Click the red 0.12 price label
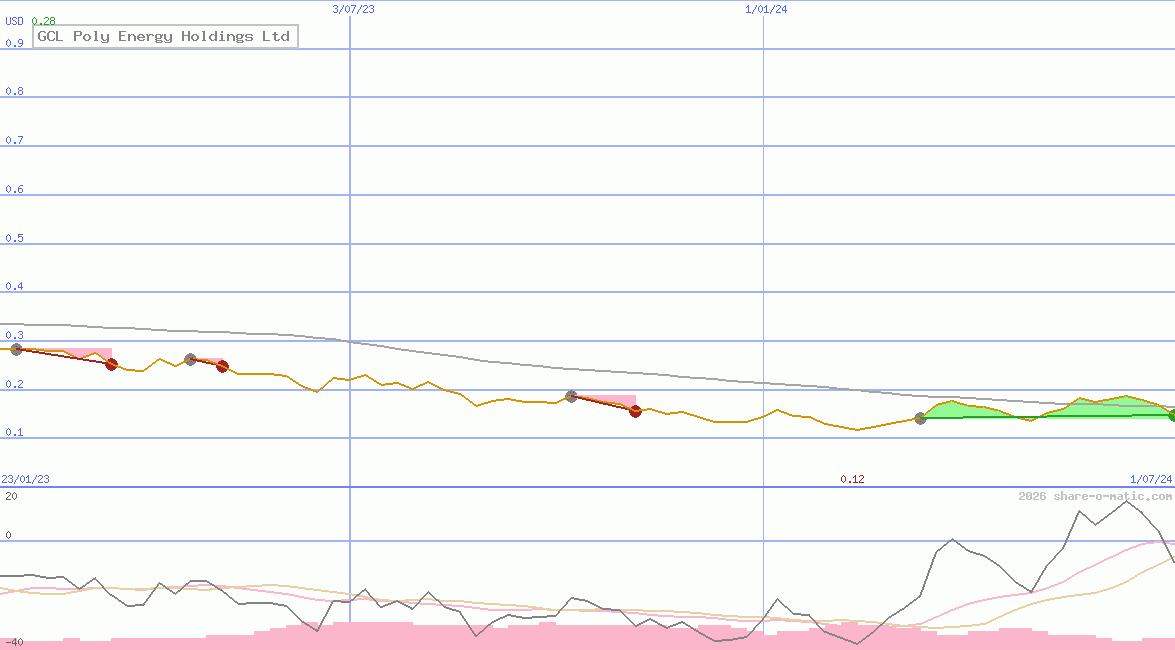The width and height of the screenshot is (1175, 650). pos(853,479)
